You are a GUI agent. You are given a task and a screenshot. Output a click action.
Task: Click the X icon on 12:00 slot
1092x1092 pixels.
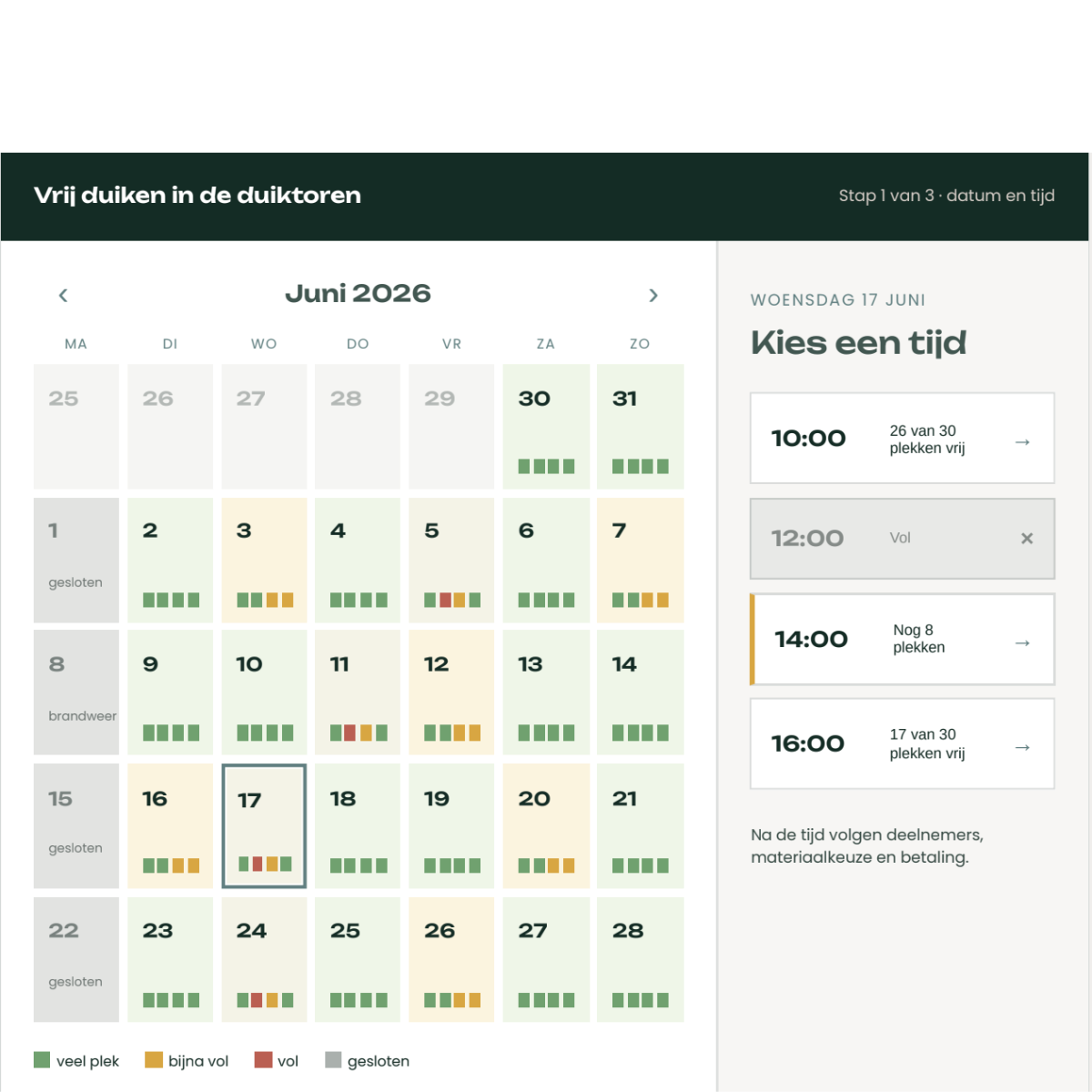pos(1026,538)
